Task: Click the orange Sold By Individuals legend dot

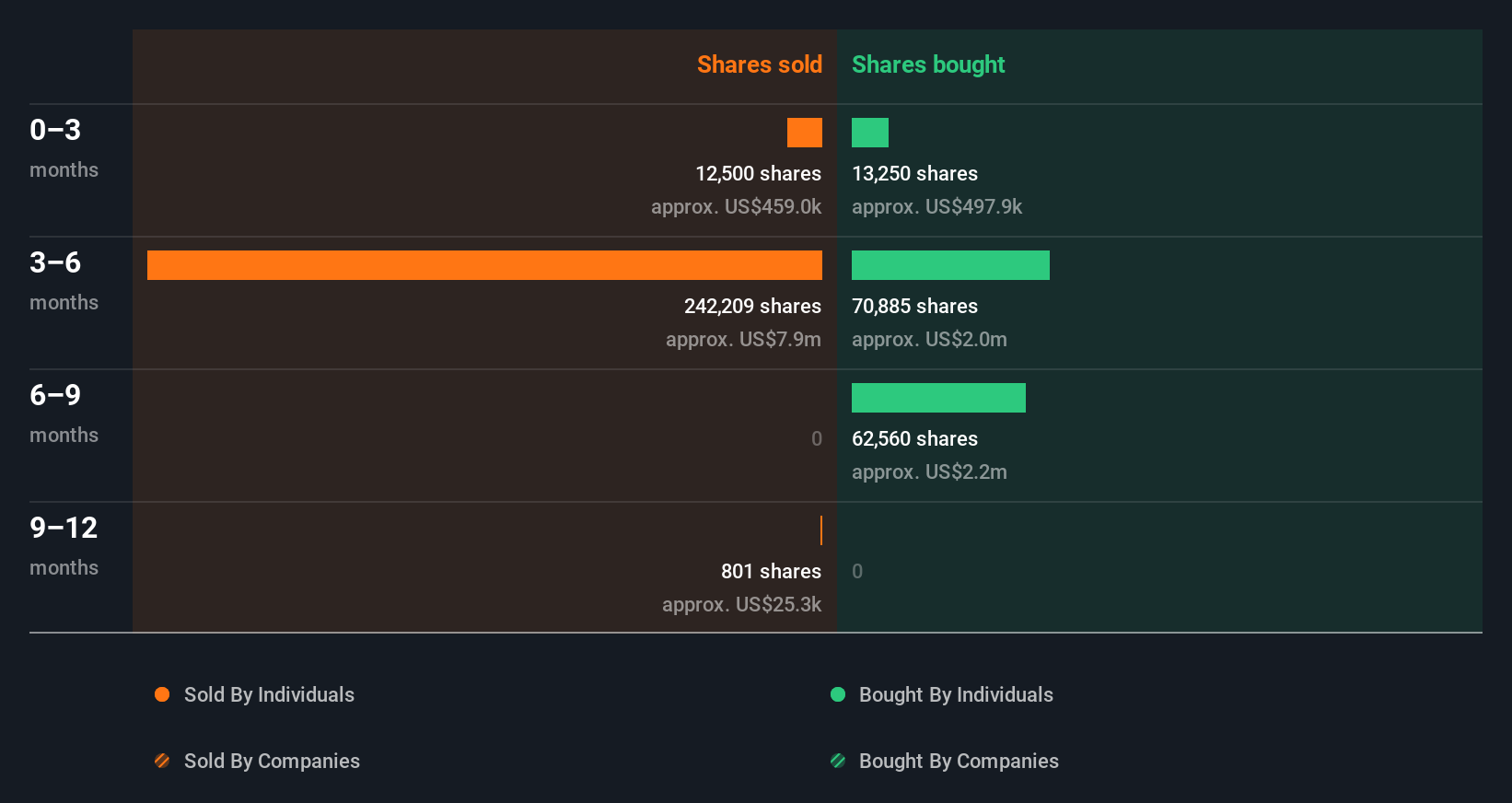Action: (162, 694)
